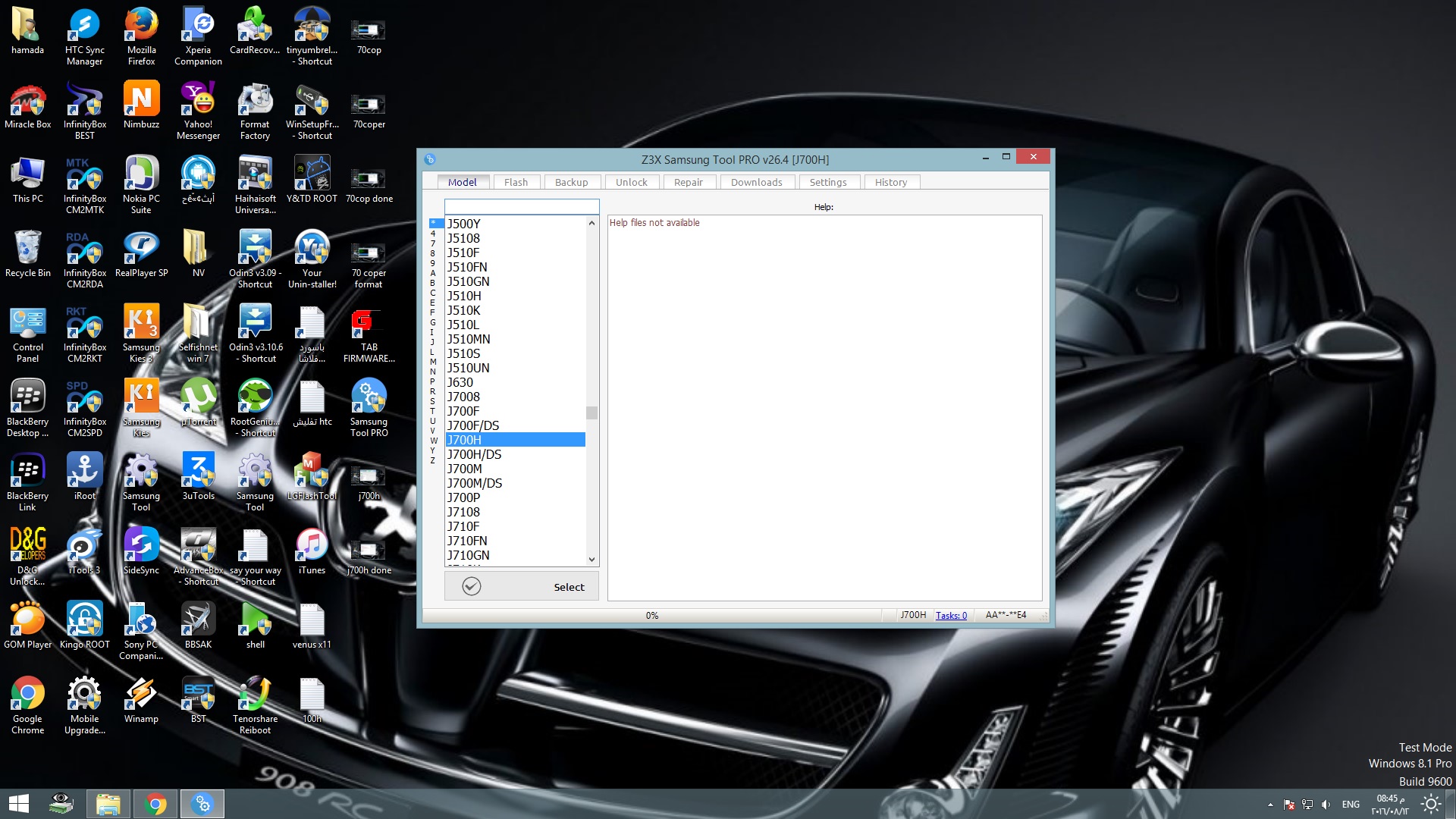Screen dimensions: 1456x819
Task: Open the Odin3 v3.10.6 shortcut
Action: pyautogui.click(x=256, y=334)
